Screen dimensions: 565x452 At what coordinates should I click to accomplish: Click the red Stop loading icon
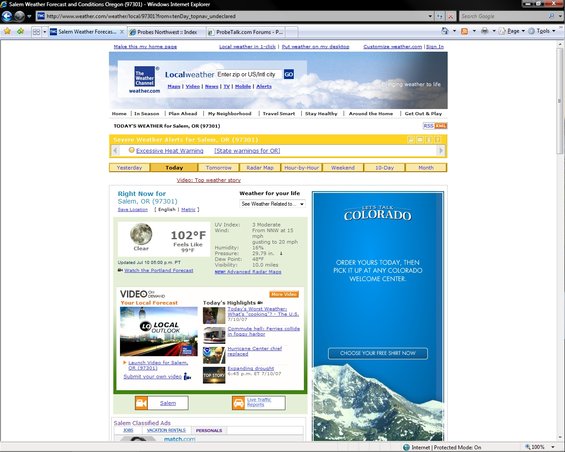tap(450, 16)
